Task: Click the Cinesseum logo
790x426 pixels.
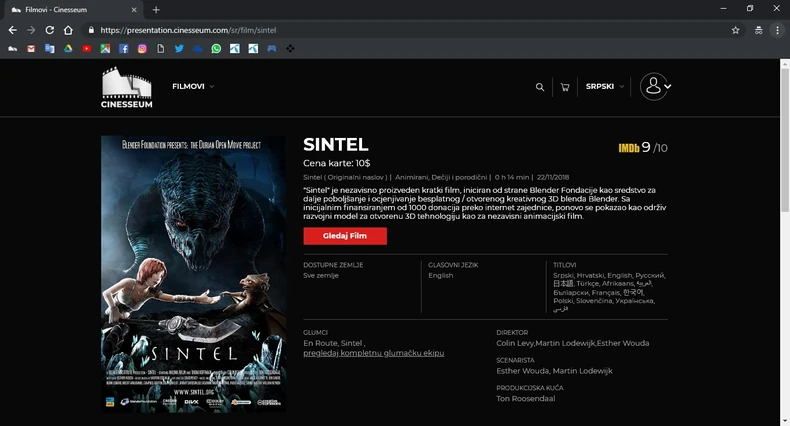Action: pyautogui.click(x=126, y=88)
